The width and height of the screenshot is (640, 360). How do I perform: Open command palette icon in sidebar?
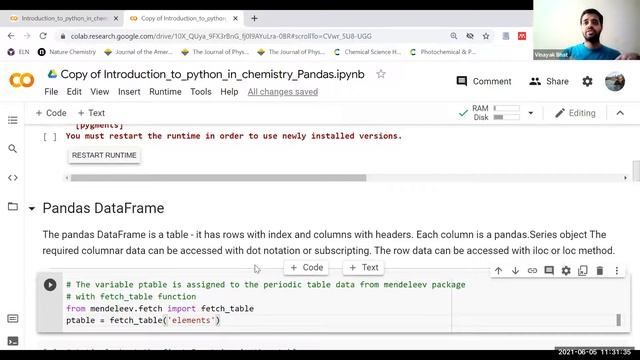tap(13, 318)
